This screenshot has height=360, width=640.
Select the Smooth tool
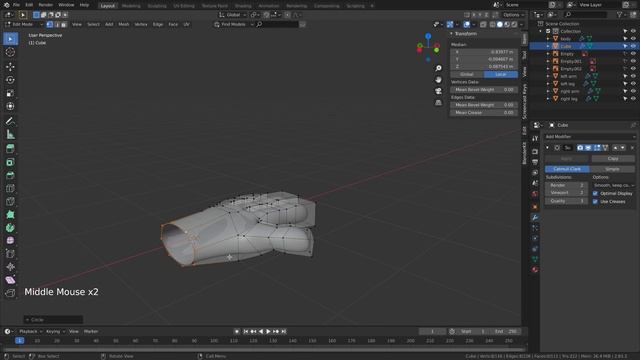click(10, 240)
